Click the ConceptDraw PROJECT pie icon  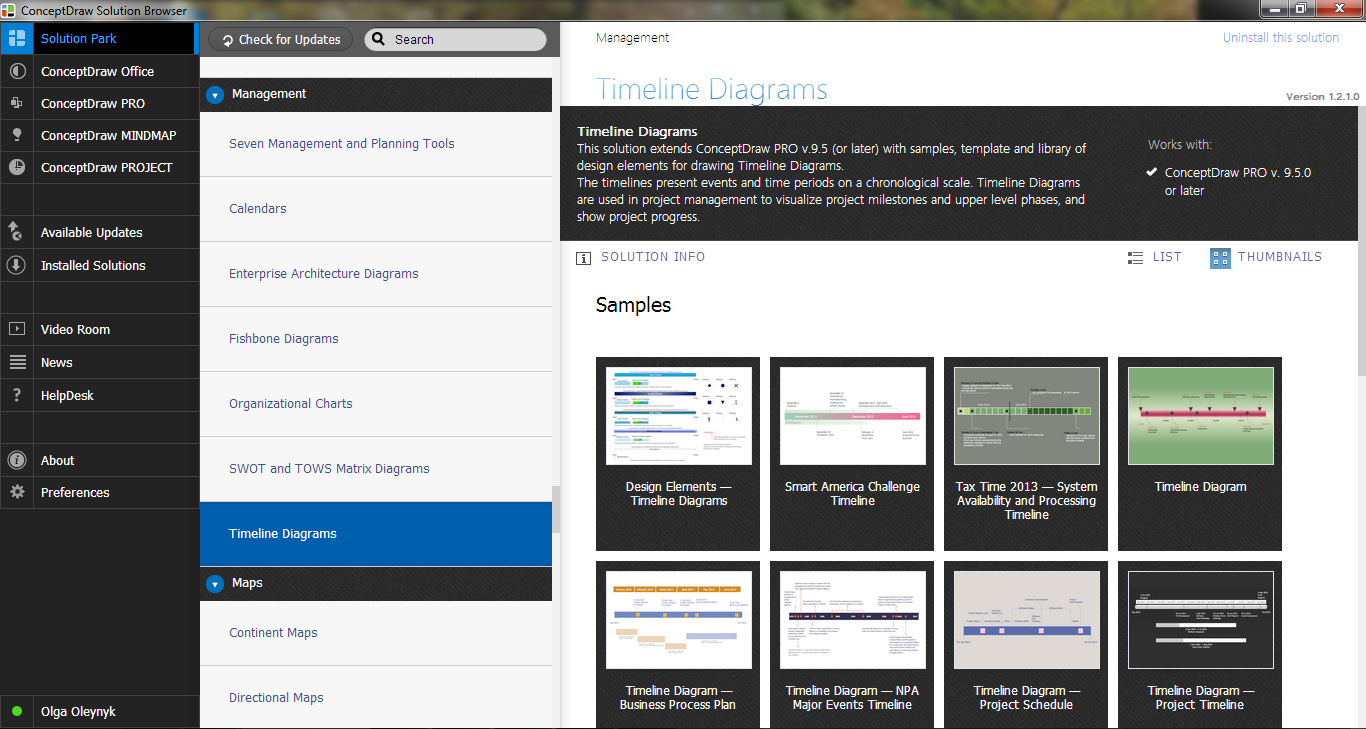tap(16, 167)
